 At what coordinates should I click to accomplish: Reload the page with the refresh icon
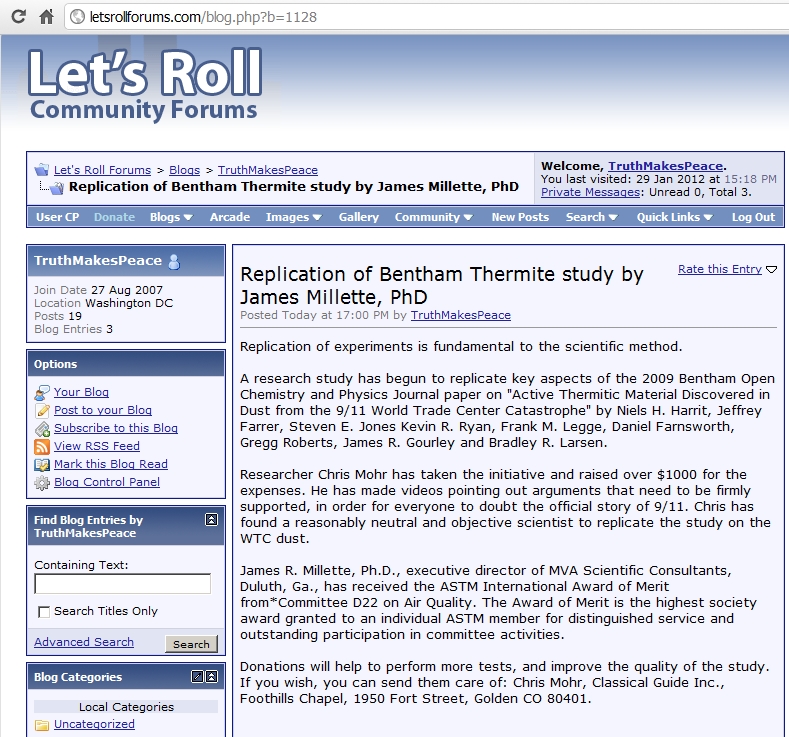click(19, 17)
